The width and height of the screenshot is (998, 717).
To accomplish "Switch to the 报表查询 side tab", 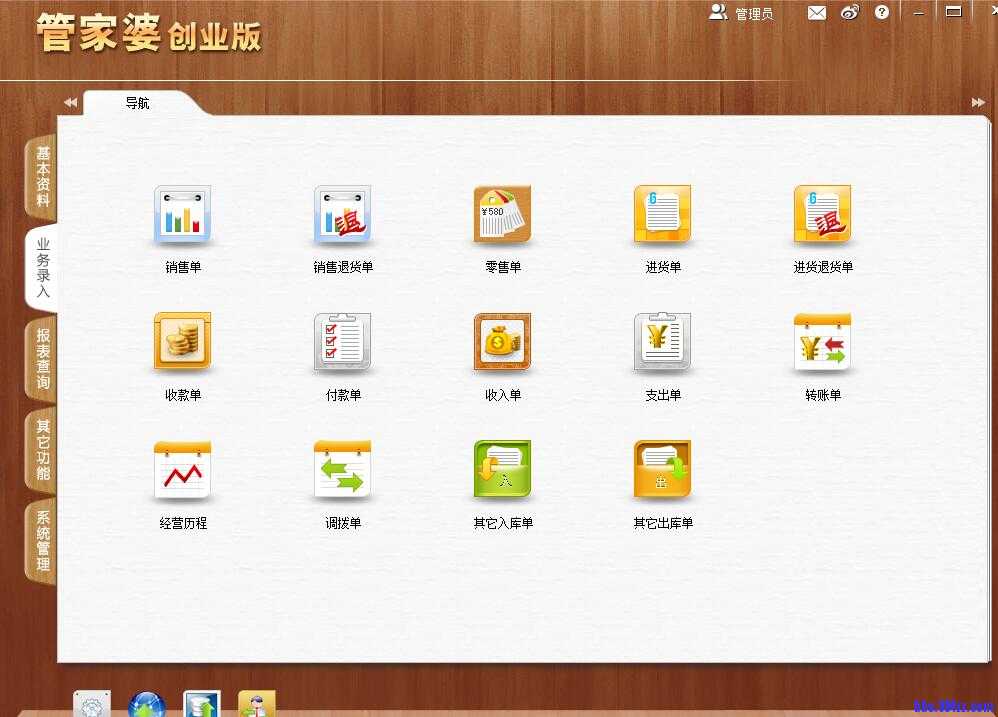I will point(42,359).
